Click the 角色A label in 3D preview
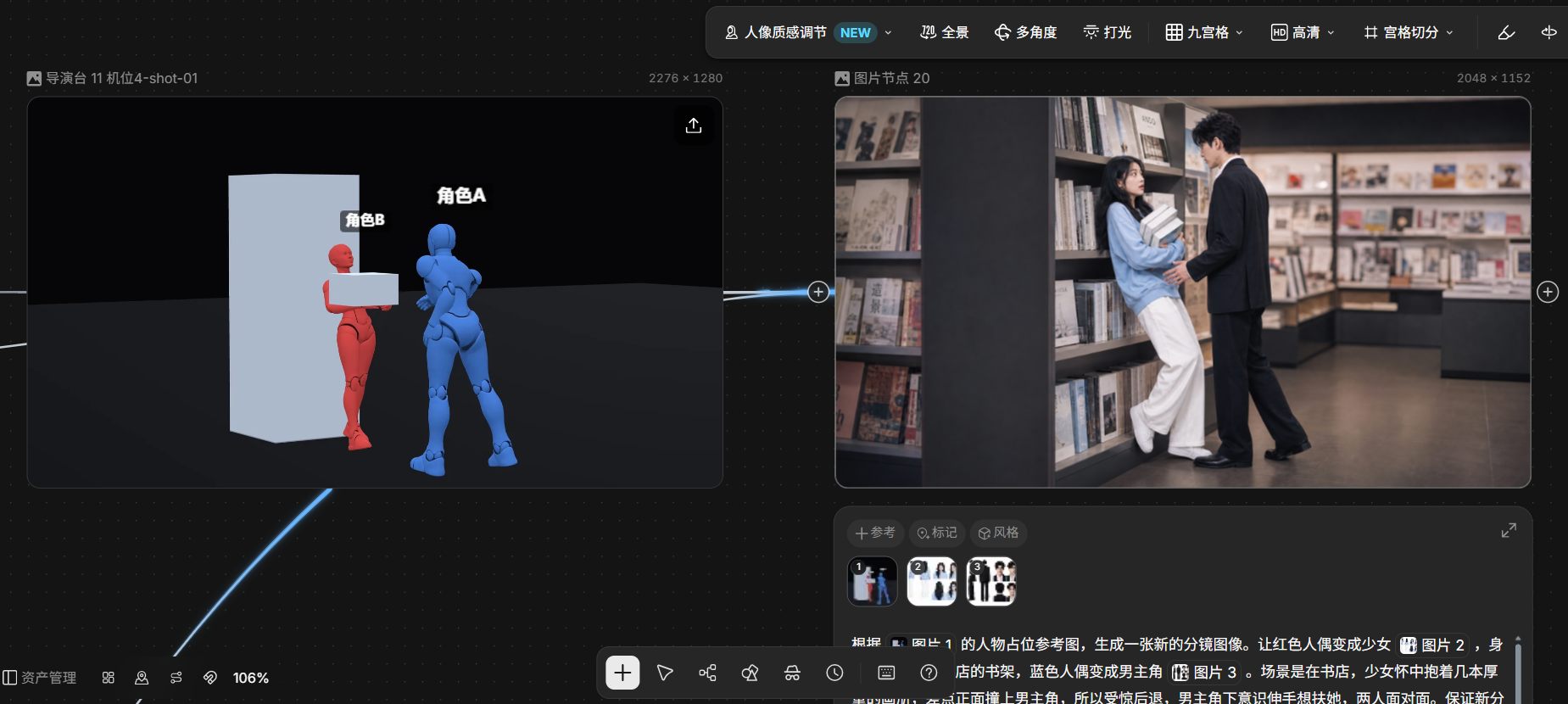This screenshot has width=1568, height=704. (x=461, y=196)
